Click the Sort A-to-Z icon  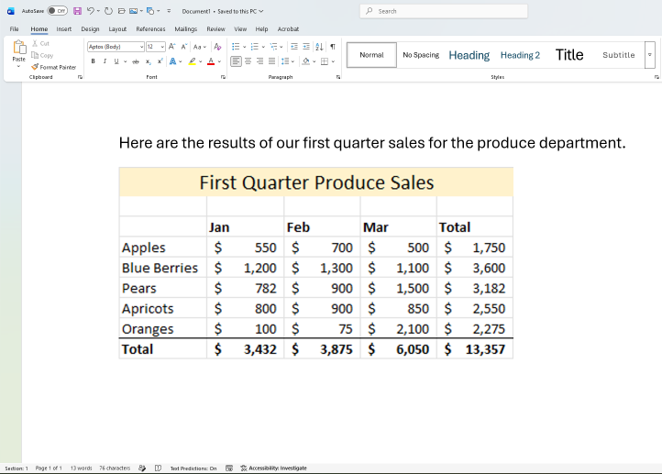point(320,46)
